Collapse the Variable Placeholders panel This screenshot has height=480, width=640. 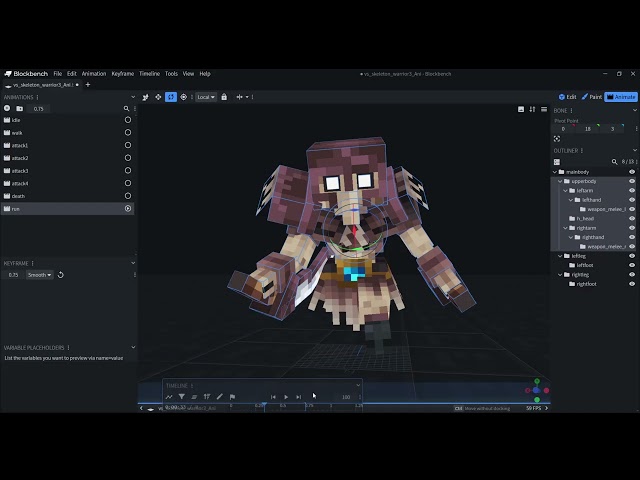pos(133,347)
